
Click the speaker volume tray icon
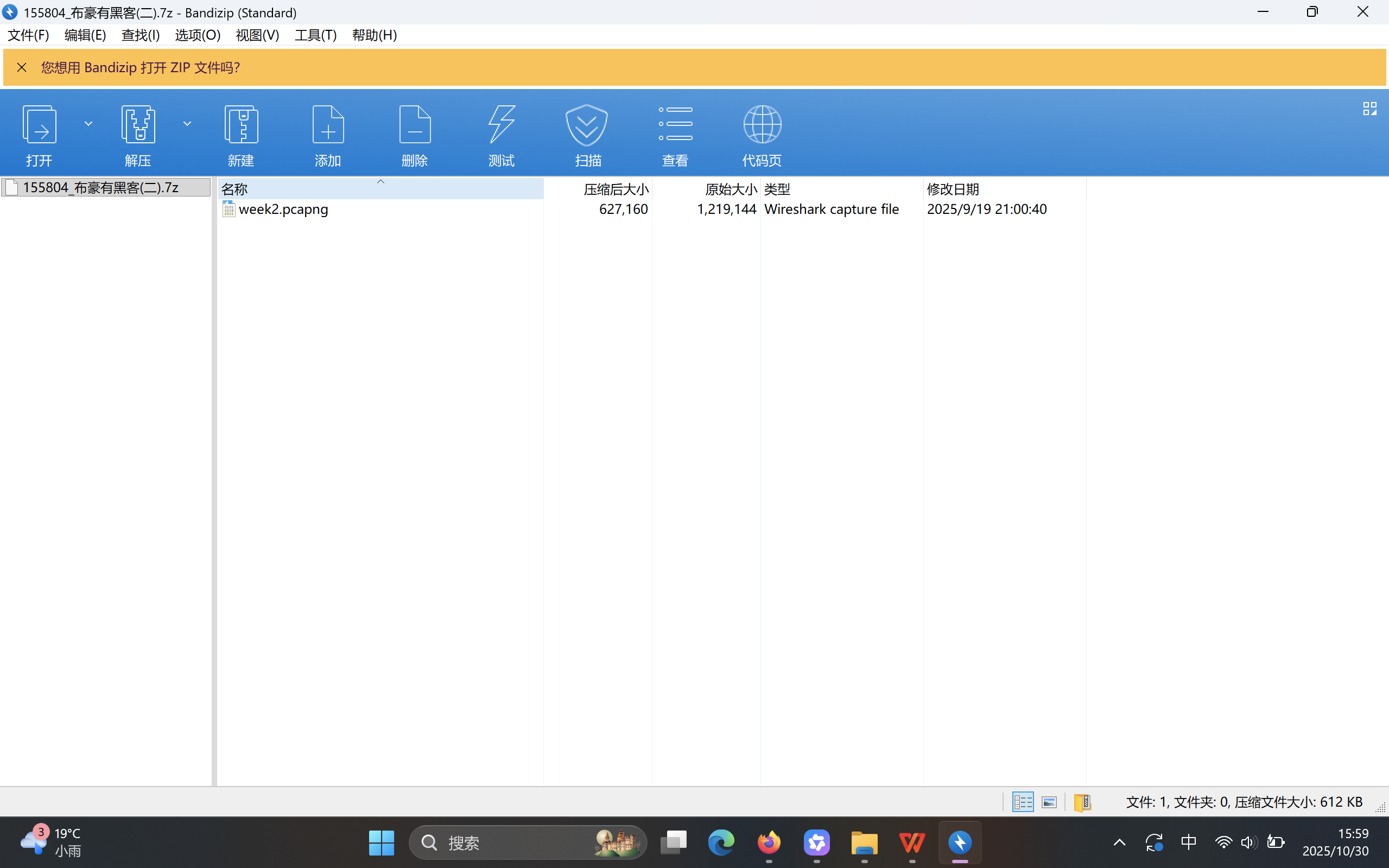tap(1249, 842)
